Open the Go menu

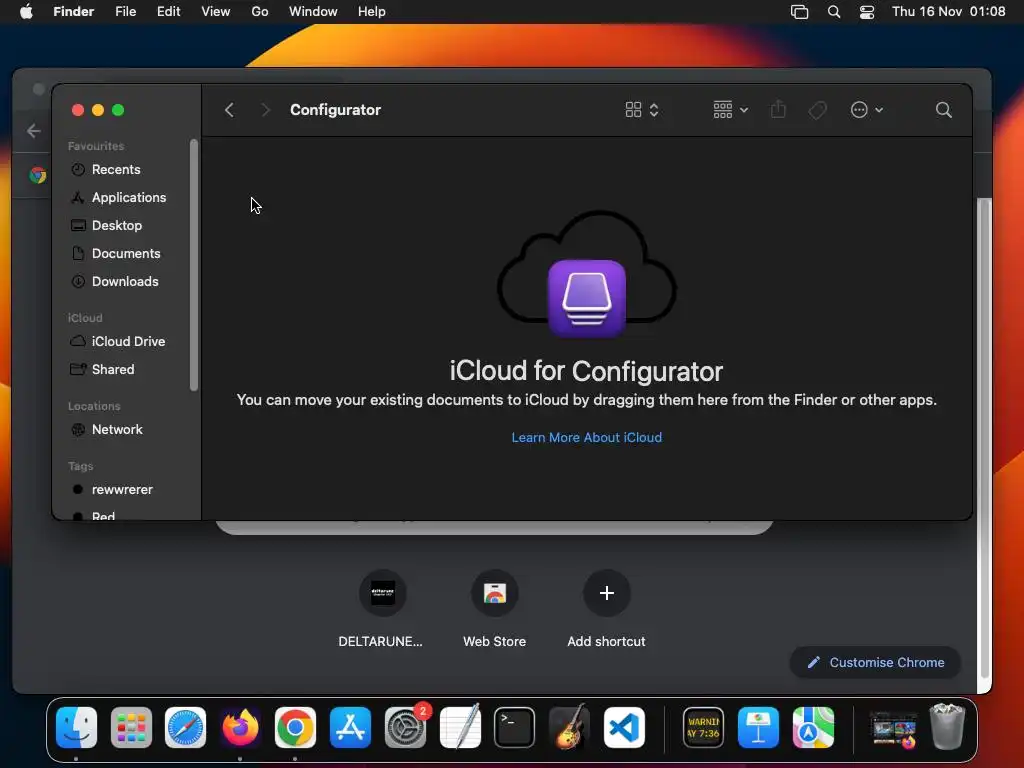click(260, 12)
